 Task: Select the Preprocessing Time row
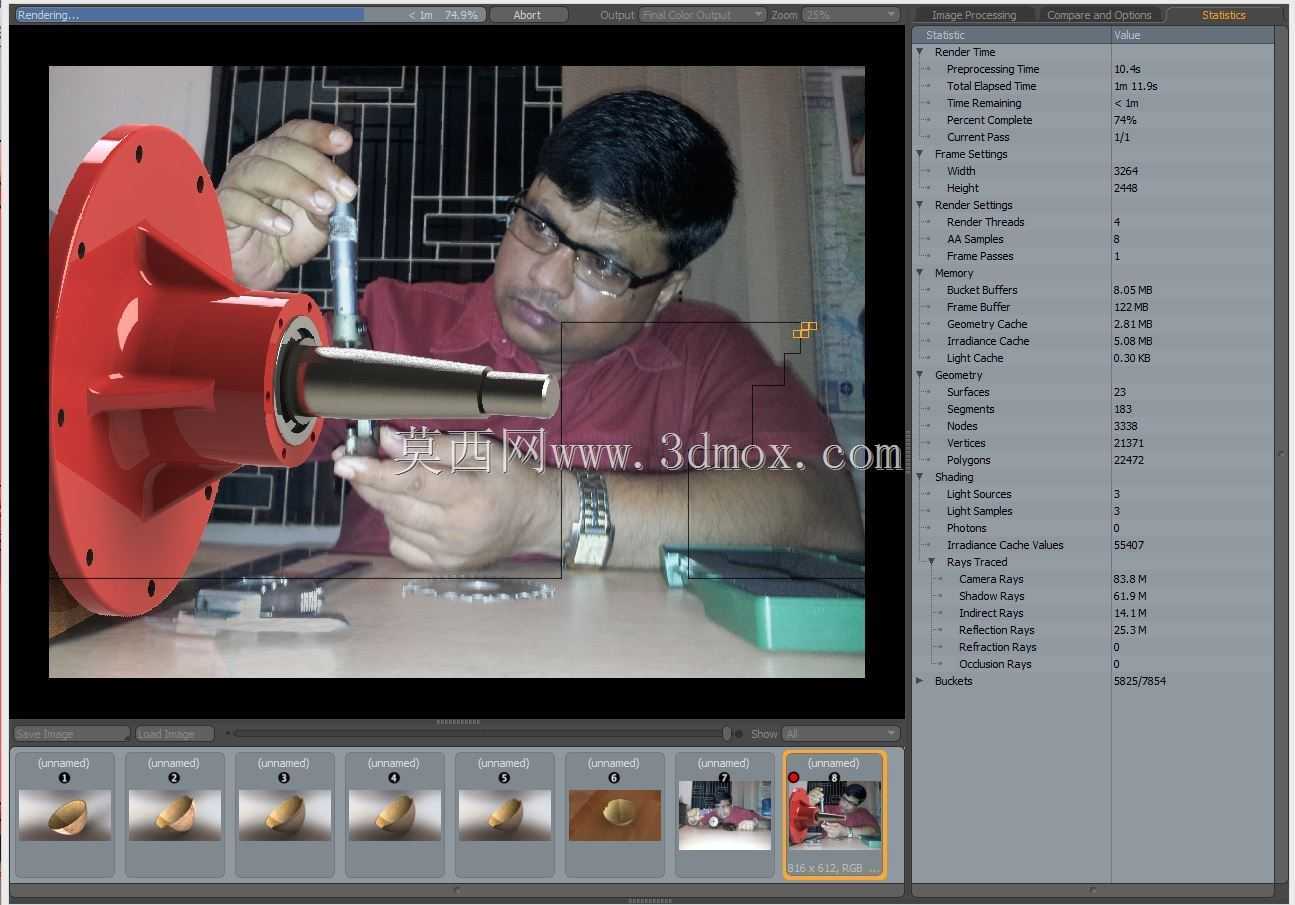[1094, 69]
